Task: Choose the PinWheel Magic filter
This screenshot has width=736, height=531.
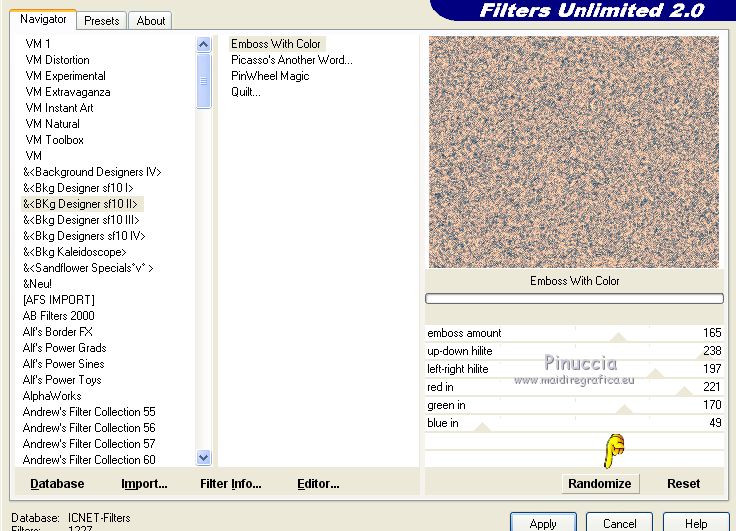Action: 270,76
